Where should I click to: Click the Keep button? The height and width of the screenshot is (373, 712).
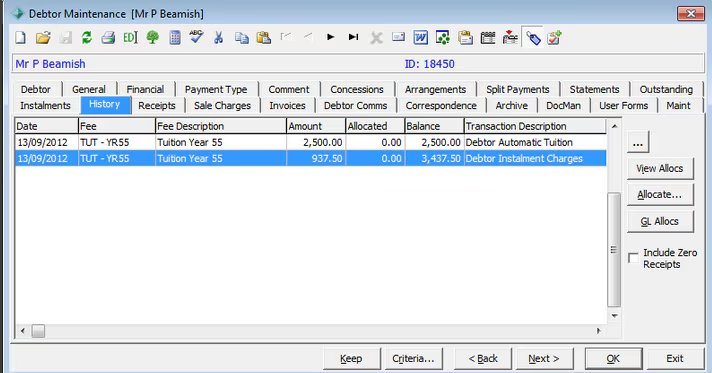point(351,358)
